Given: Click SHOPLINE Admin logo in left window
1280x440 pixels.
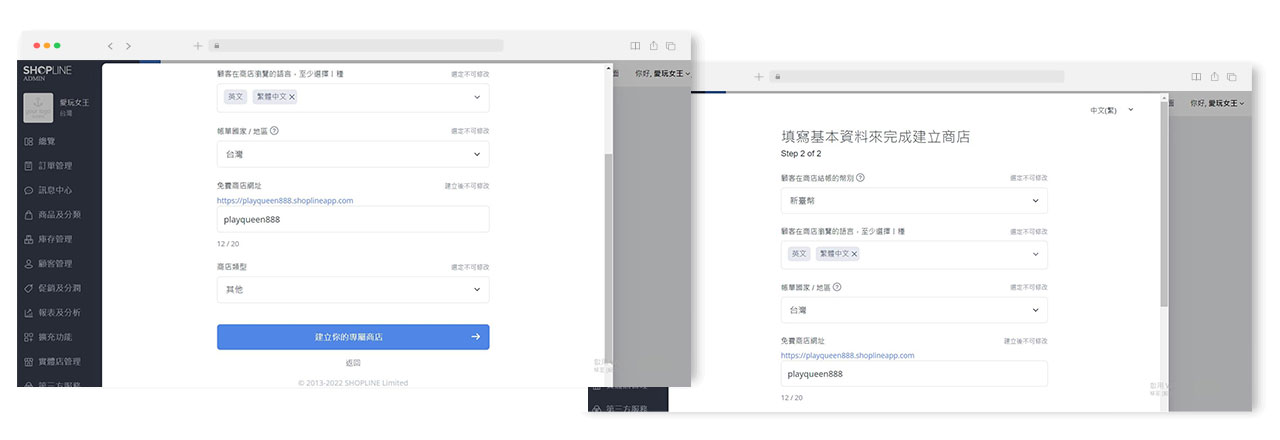Looking at the screenshot, I should [46, 73].
